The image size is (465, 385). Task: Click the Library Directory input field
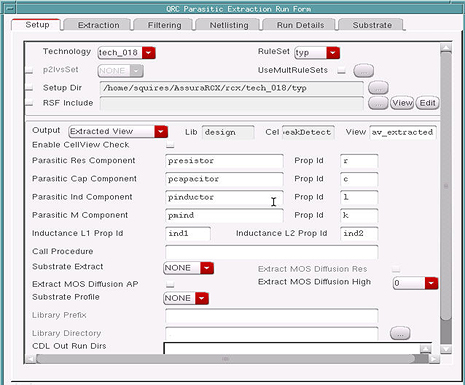[272, 333]
